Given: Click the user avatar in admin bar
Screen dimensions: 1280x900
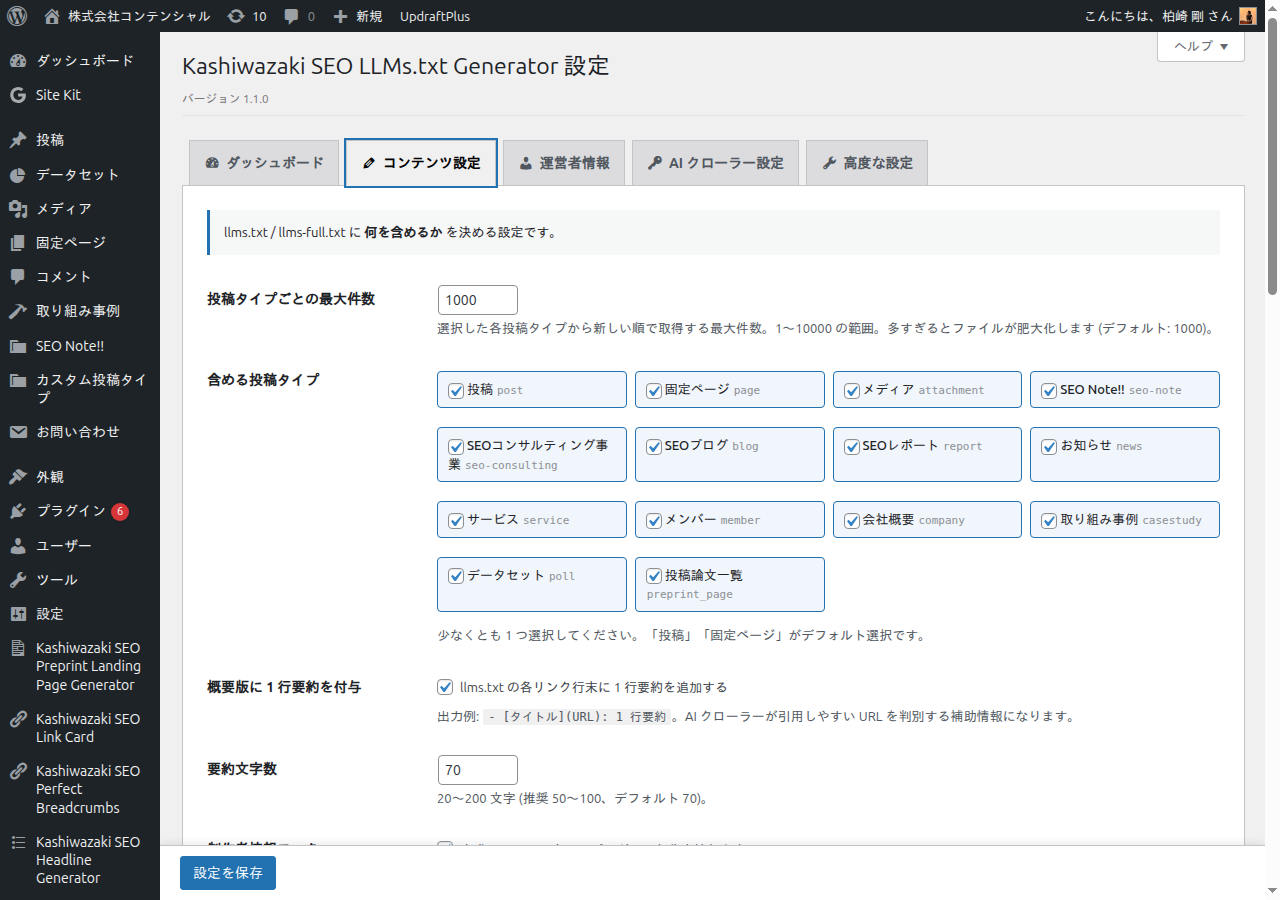Looking at the screenshot, I should 1247,16.
